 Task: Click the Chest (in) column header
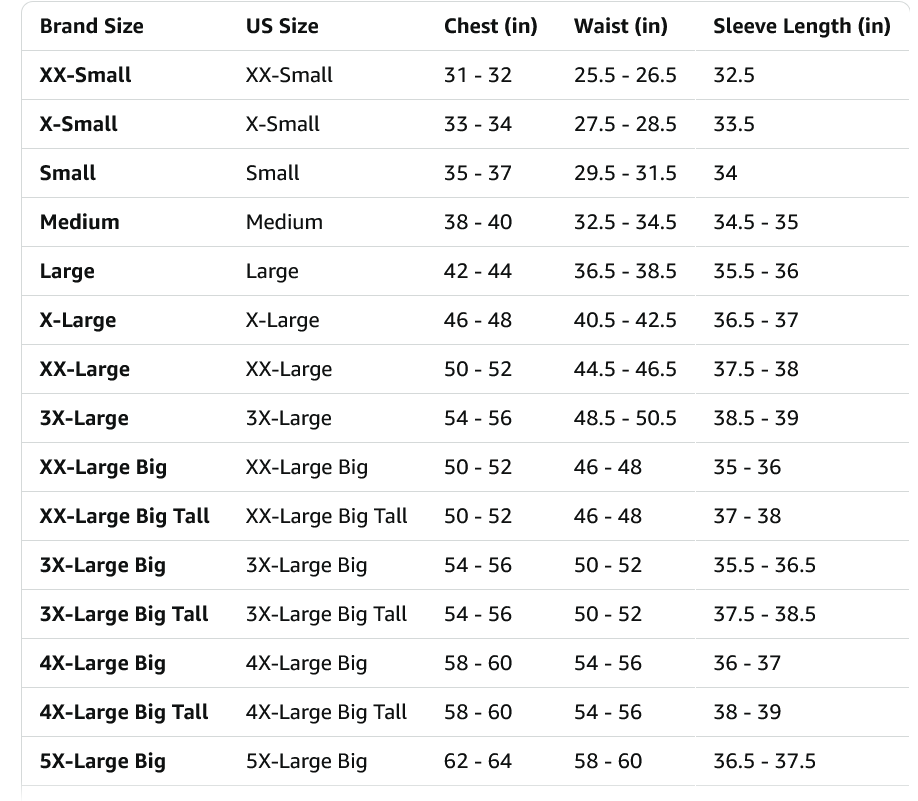(x=490, y=26)
